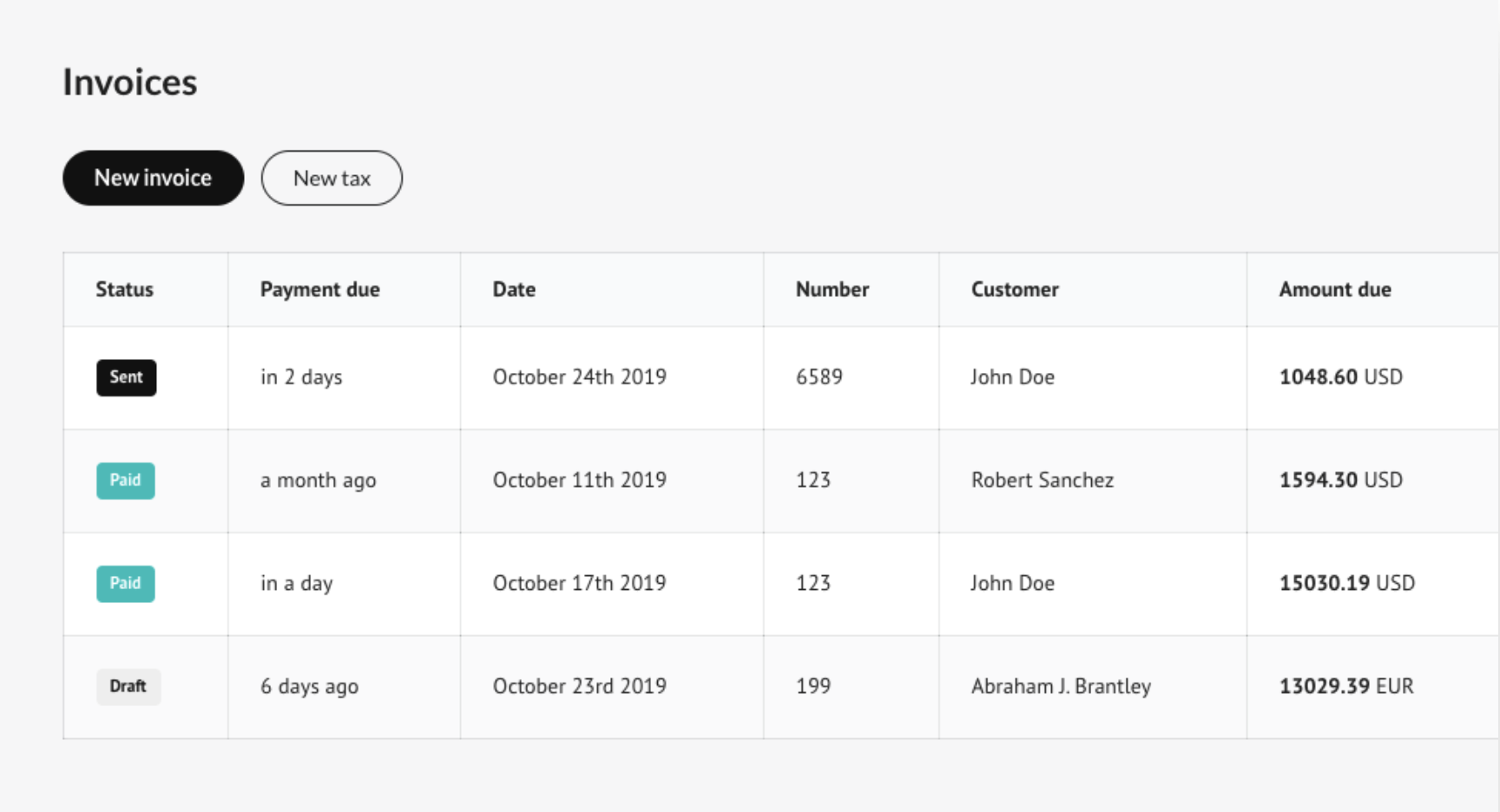Sort by the Status column header
Screen dimensions: 1500x812
click(x=124, y=289)
